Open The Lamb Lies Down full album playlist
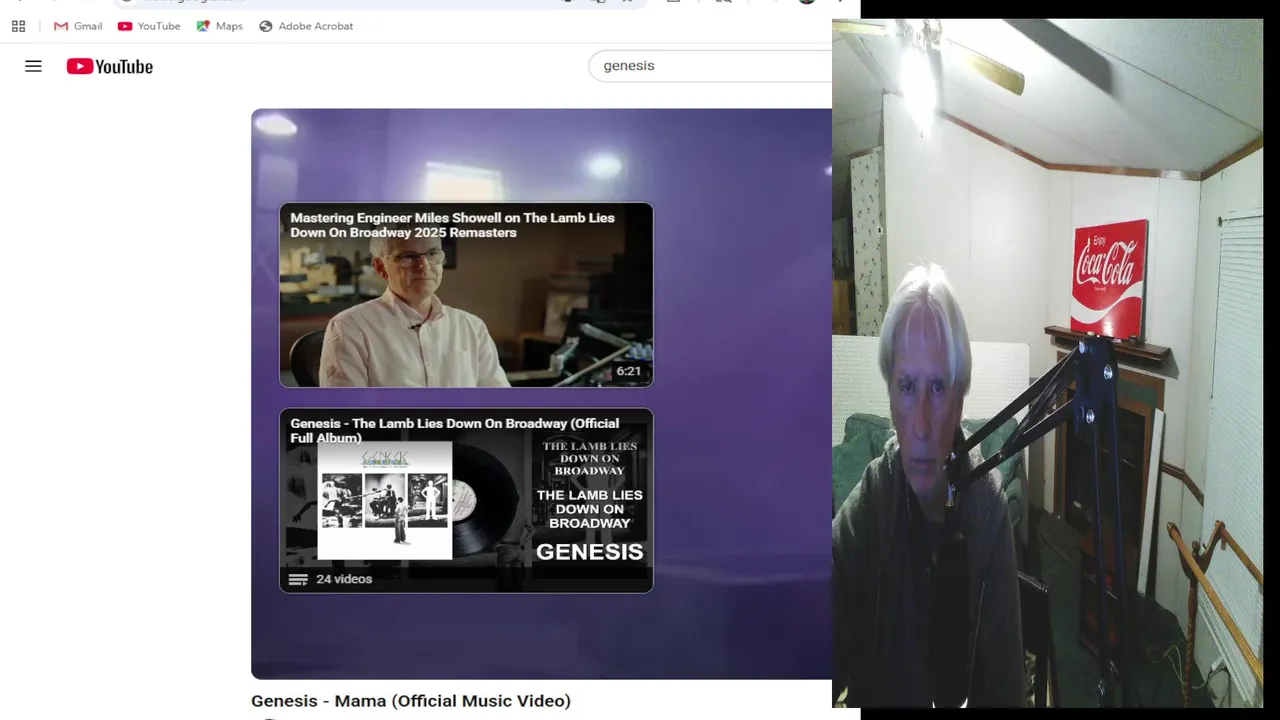This screenshot has width=1280, height=720. point(466,500)
